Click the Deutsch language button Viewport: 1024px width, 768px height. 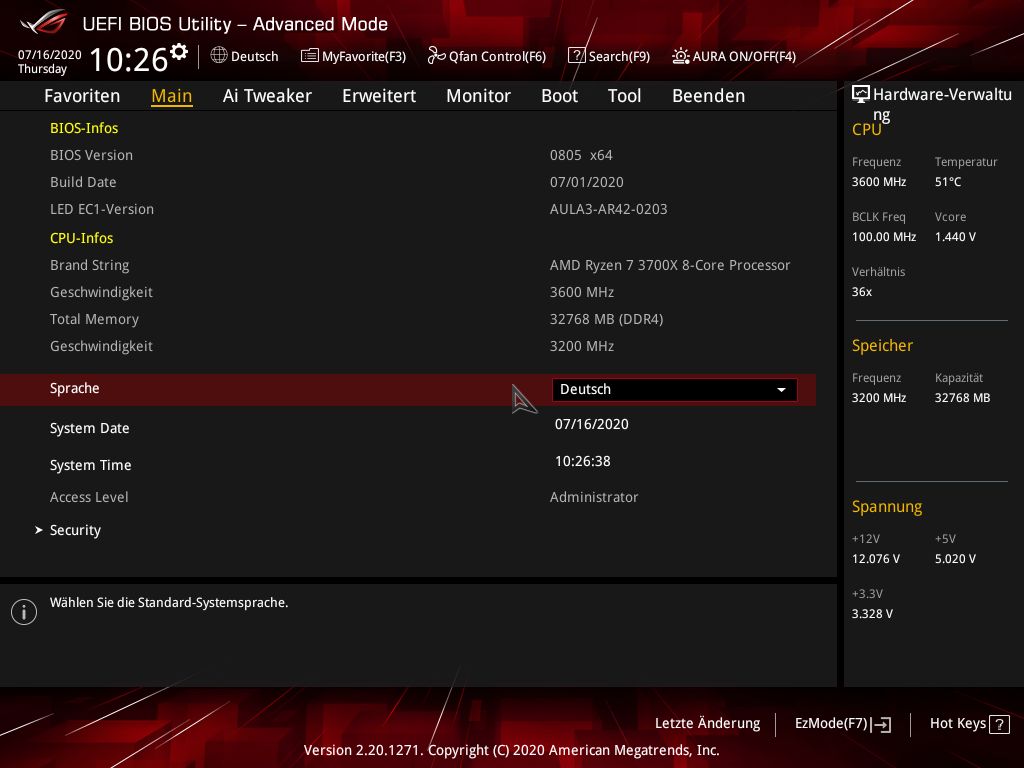coord(244,56)
